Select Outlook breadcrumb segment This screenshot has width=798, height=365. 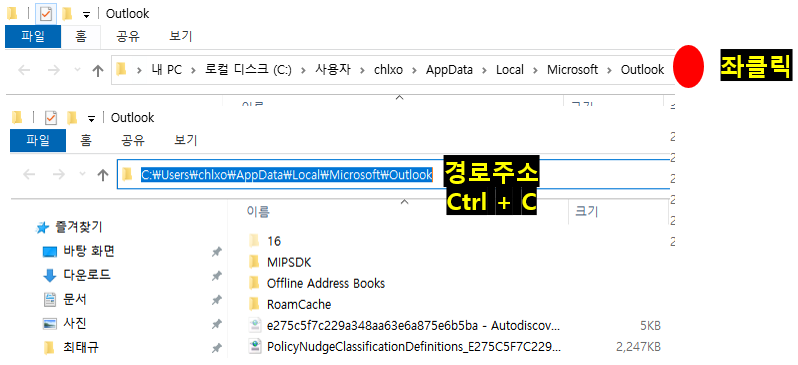(x=642, y=70)
